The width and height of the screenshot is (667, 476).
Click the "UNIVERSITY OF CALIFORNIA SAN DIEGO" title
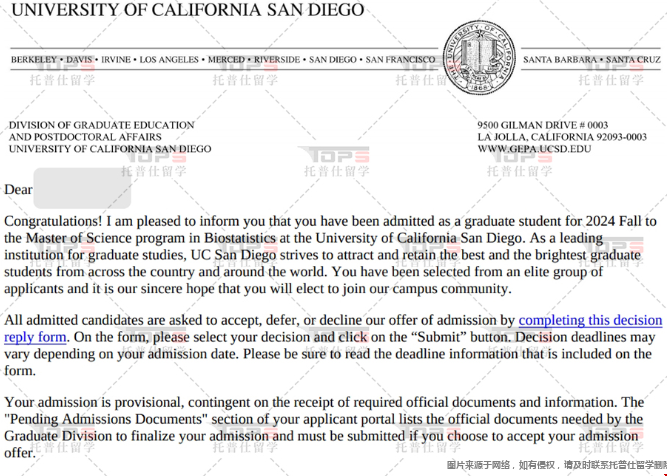pyautogui.click(x=188, y=9)
